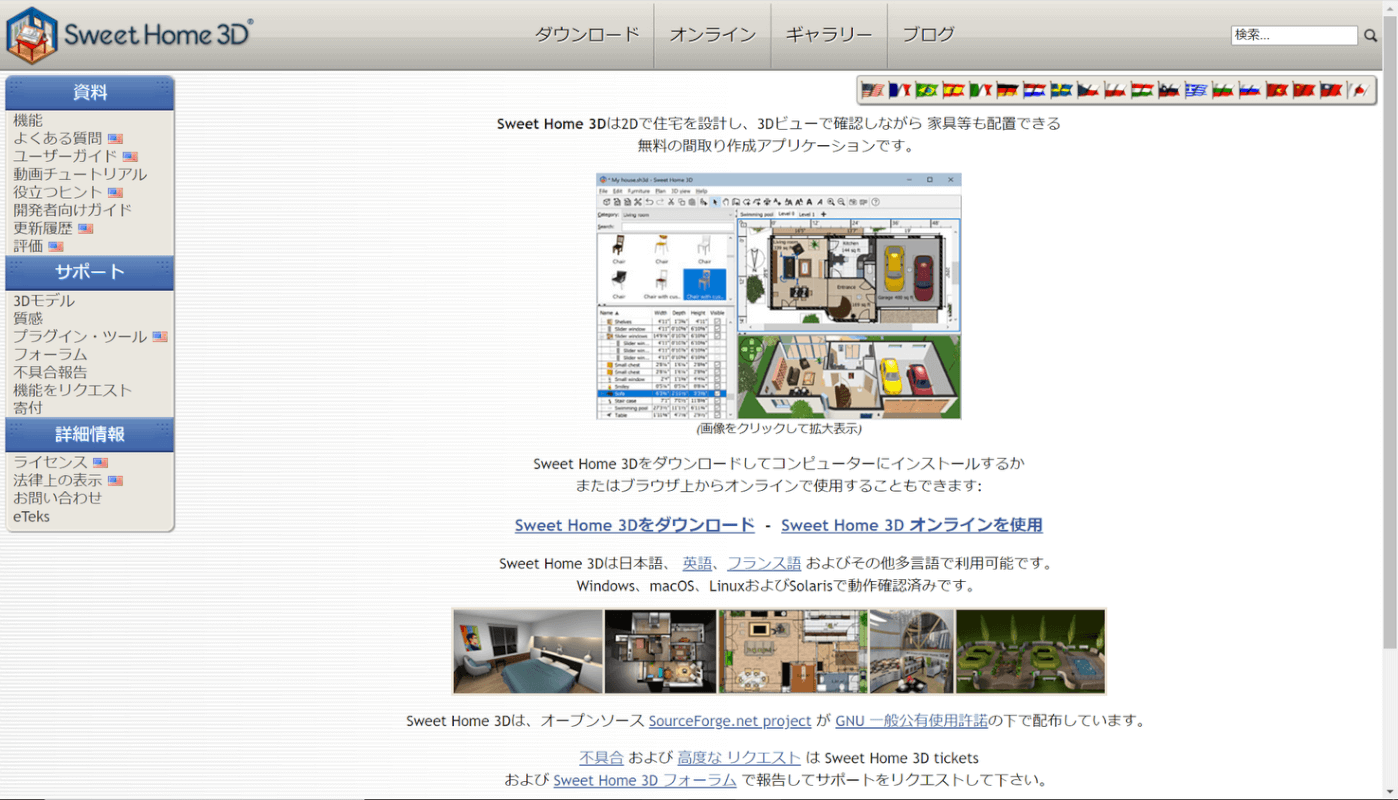The width and height of the screenshot is (1398, 800).
Task: Click the Taiwanese flag
Action: tap(1331, 90)
